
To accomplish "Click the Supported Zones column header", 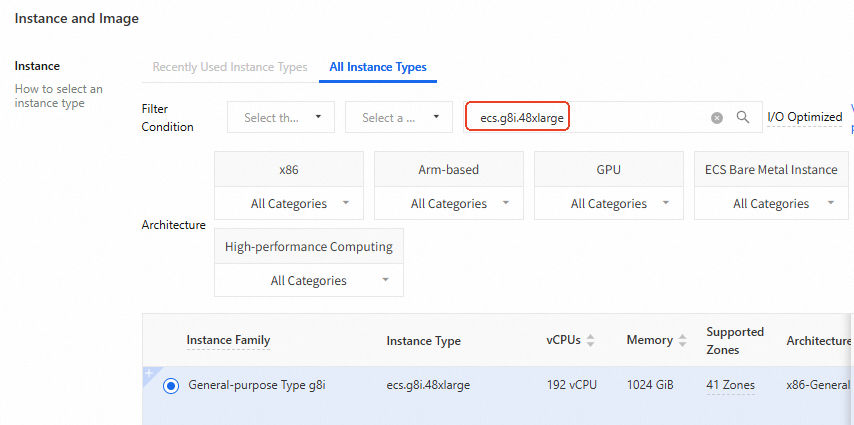I will tap(734, 340).
